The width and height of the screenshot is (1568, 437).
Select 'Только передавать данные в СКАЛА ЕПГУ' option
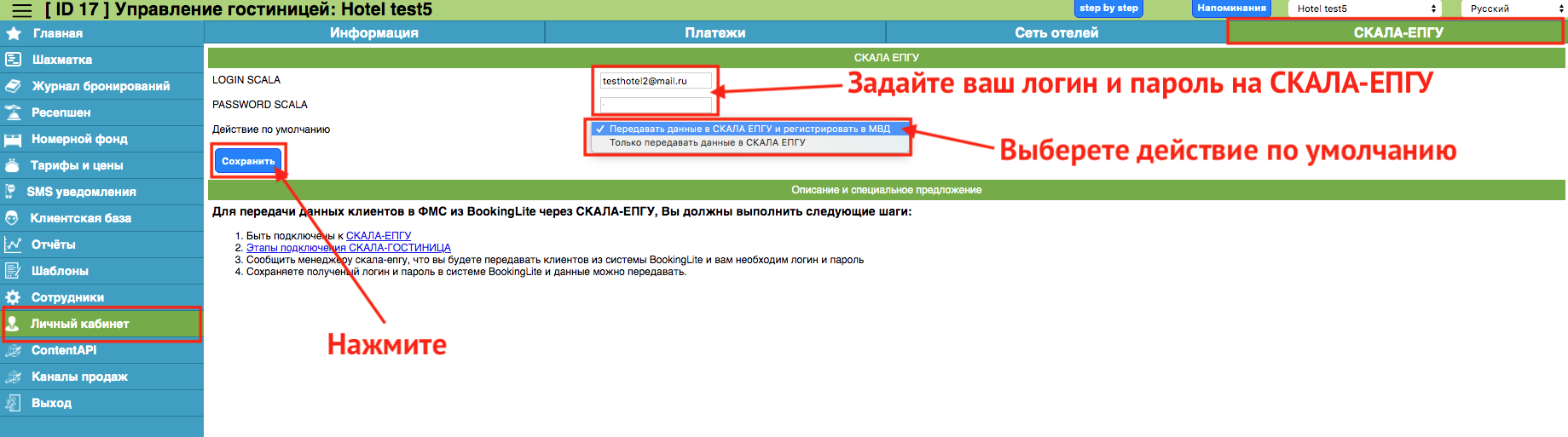tap(707, 143)
